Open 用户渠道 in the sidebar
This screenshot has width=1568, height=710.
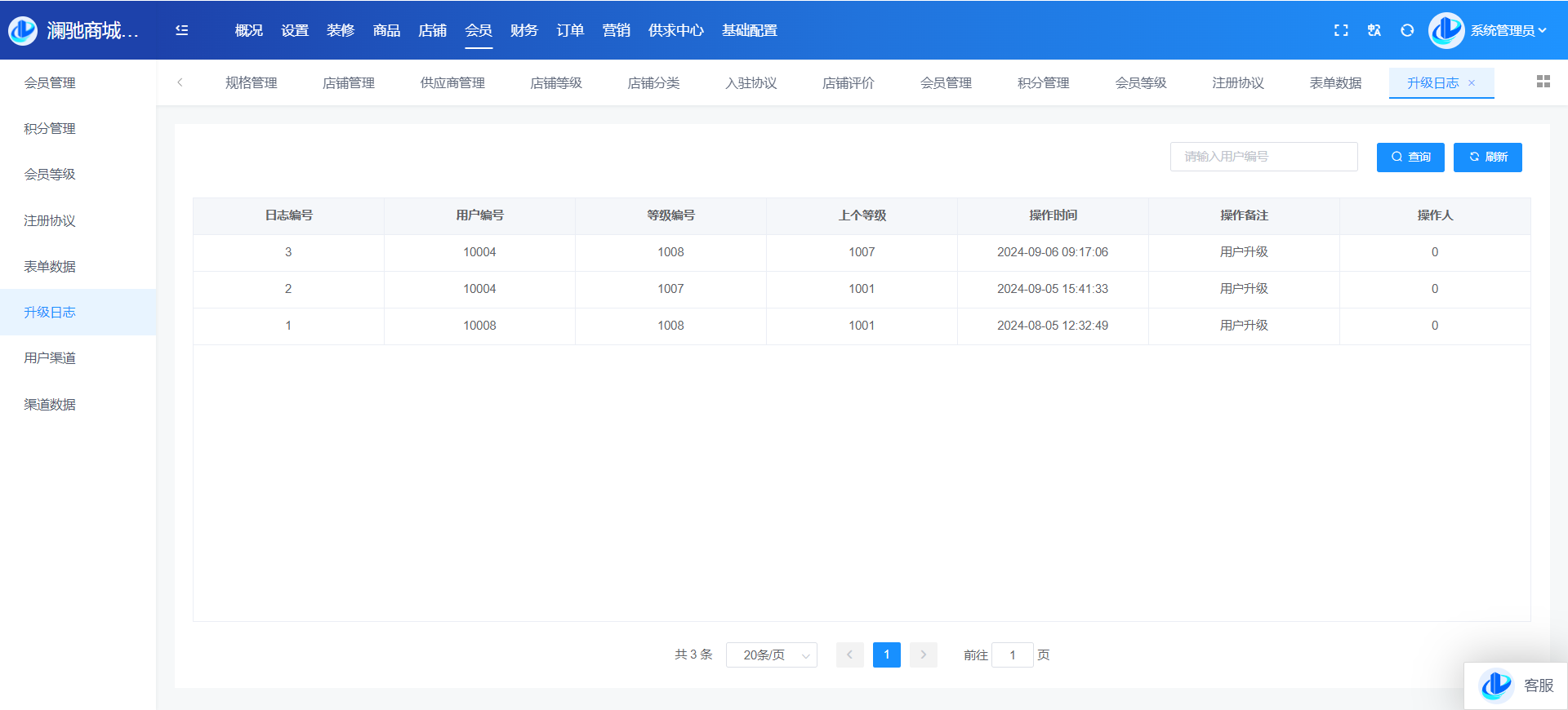[x=50, y=358]
